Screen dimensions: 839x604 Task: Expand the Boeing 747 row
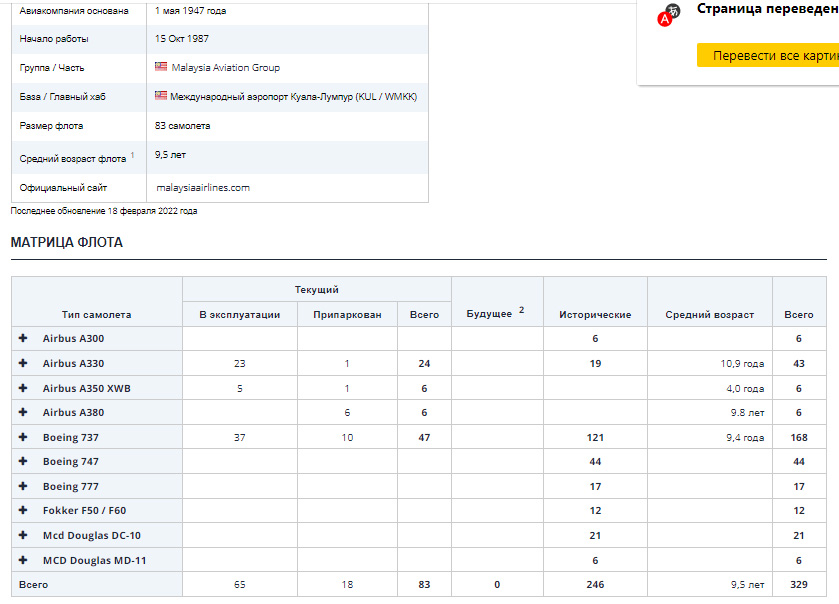click(x=23, y=461)
